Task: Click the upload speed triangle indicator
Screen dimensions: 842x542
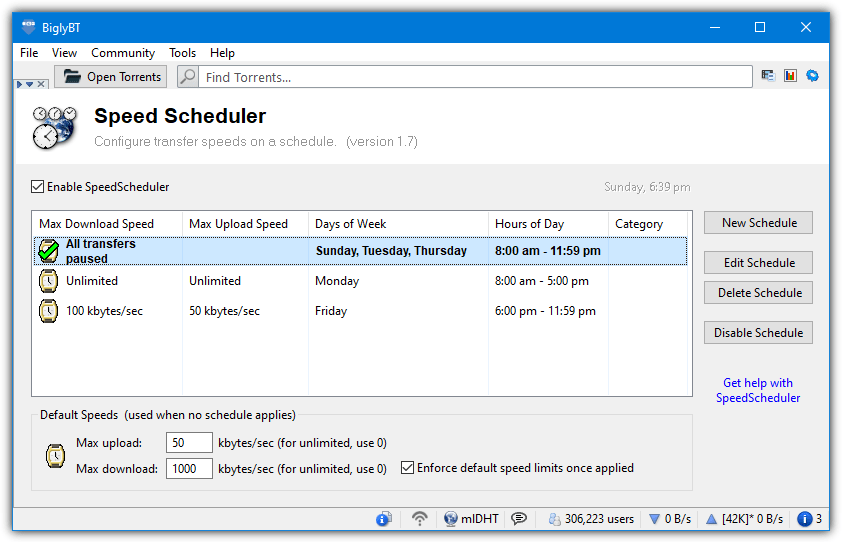Action: [x=711, y=519]
